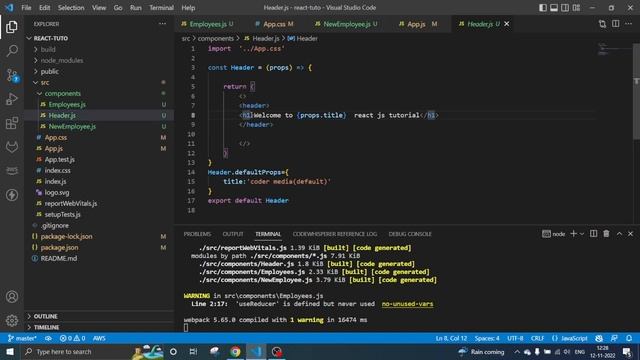Click the Spaces: 4 indentation setting
Viewport: 640px width, 360px height.
[x=487, y=338]
